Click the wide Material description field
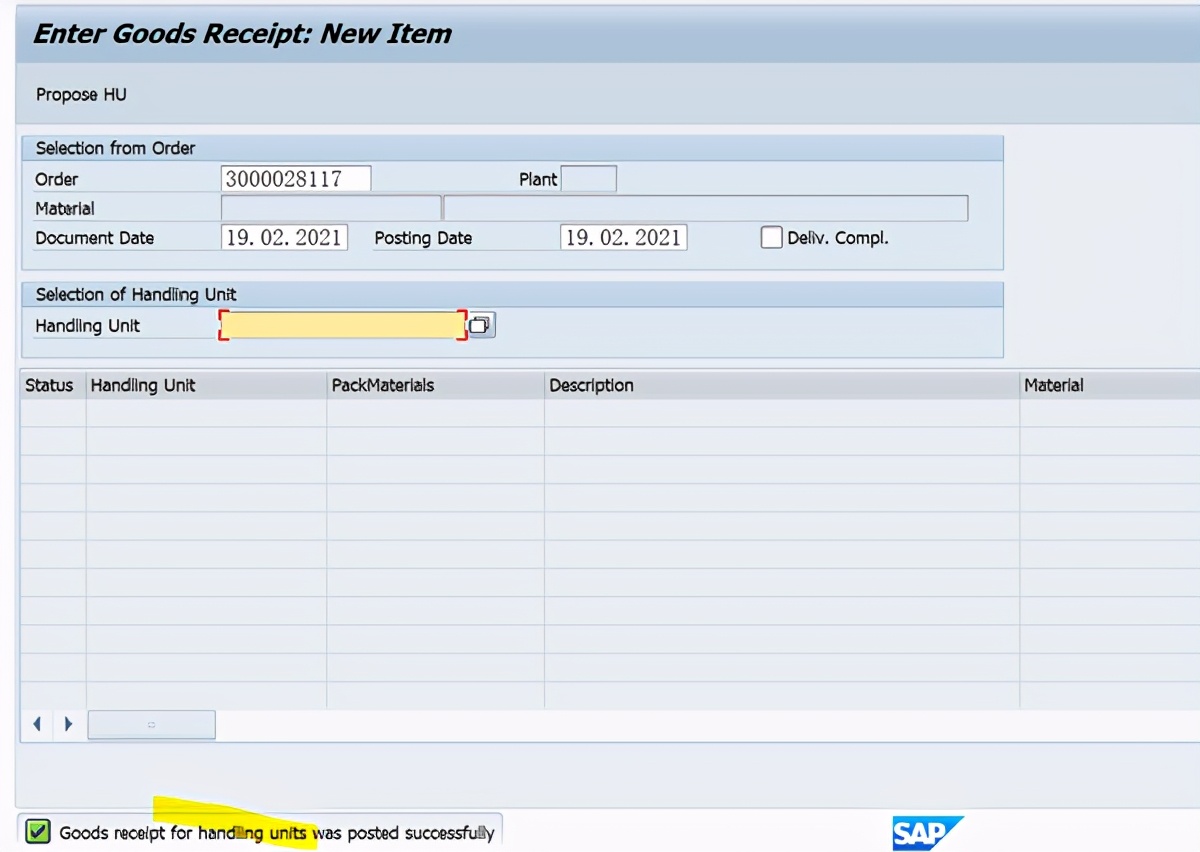 (705, 208)
